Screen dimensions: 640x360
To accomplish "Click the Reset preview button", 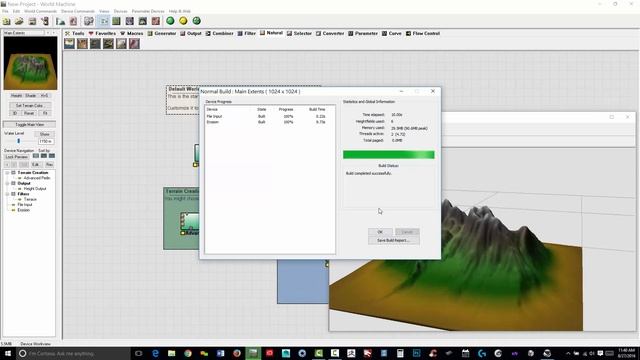I will (29, 113).
